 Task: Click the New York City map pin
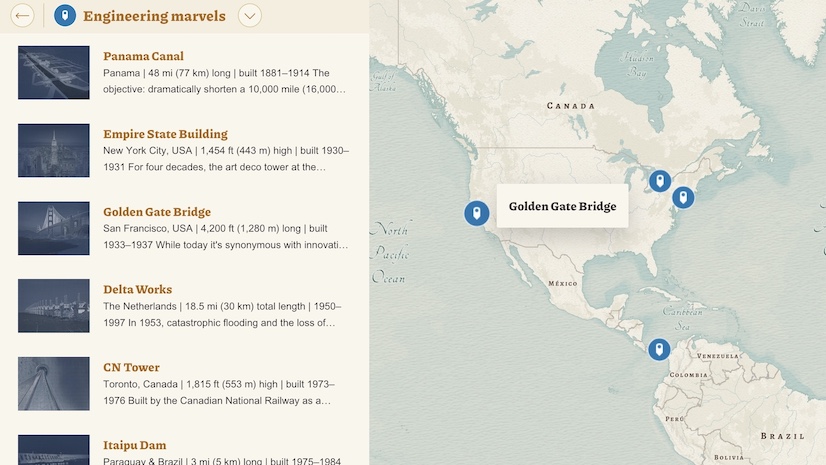pos(683,197)
